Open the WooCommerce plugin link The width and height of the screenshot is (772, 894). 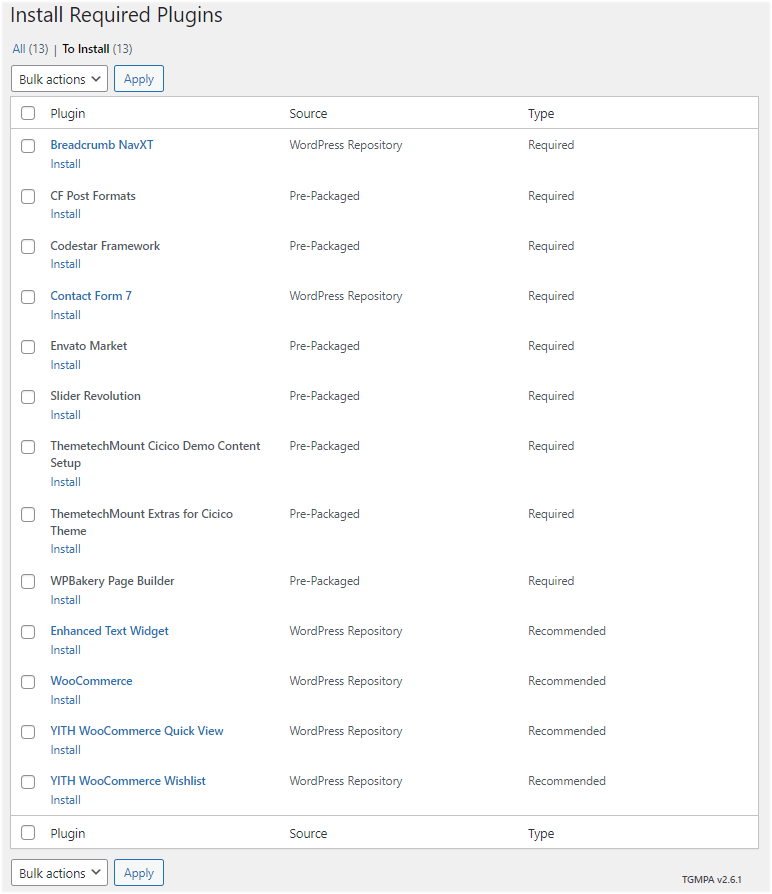[x=91, y=681]
